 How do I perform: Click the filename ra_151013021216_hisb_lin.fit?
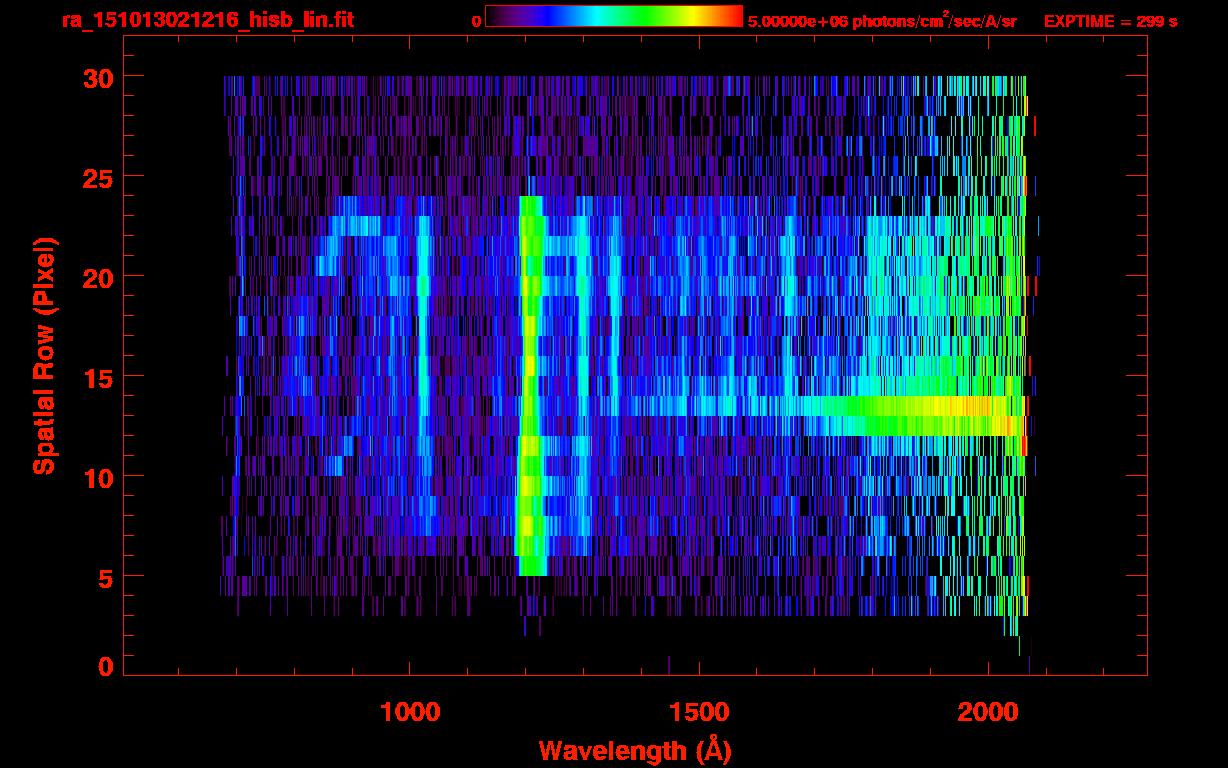coord(207,20)
